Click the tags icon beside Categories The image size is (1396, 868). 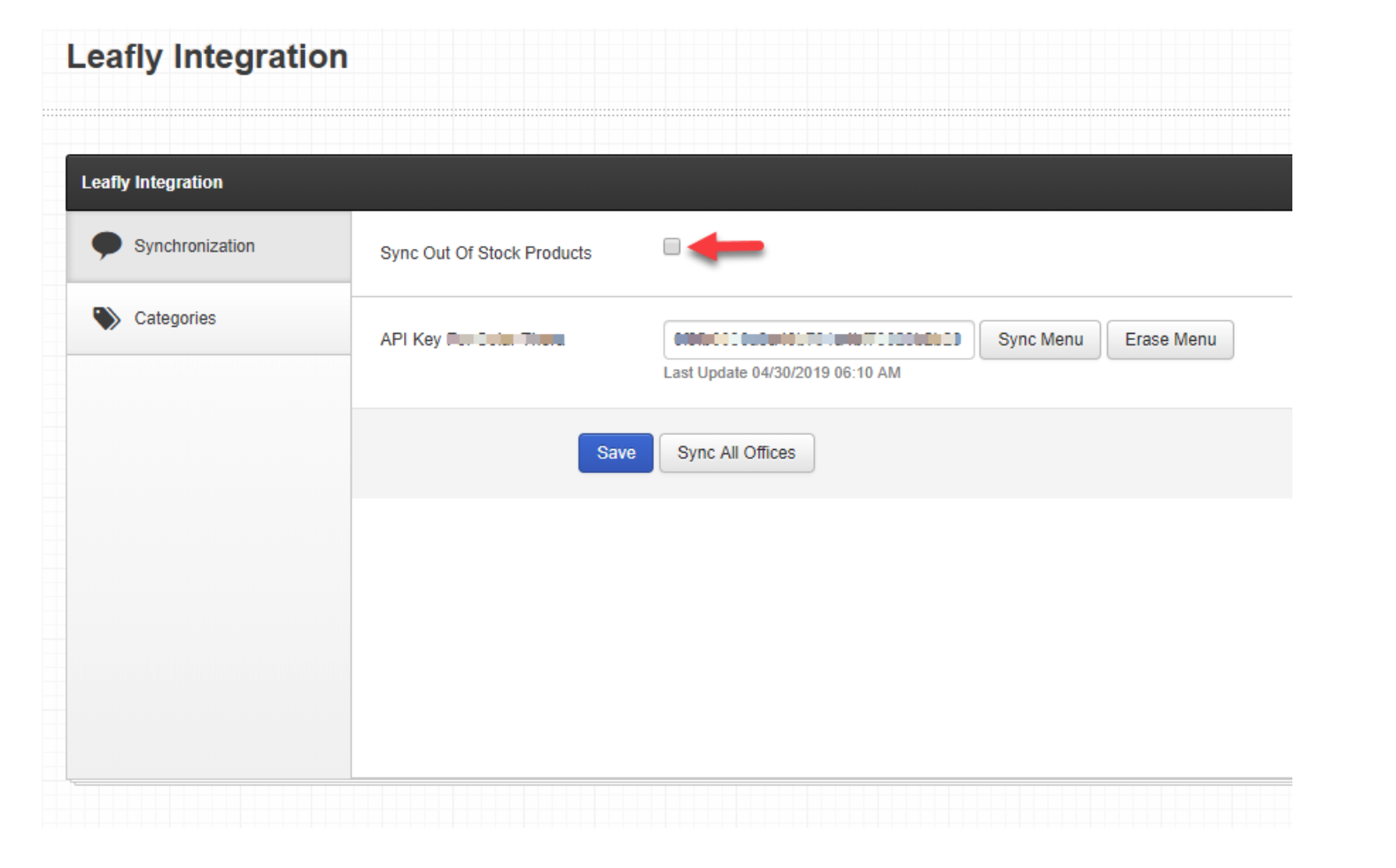tap(106, 318)
